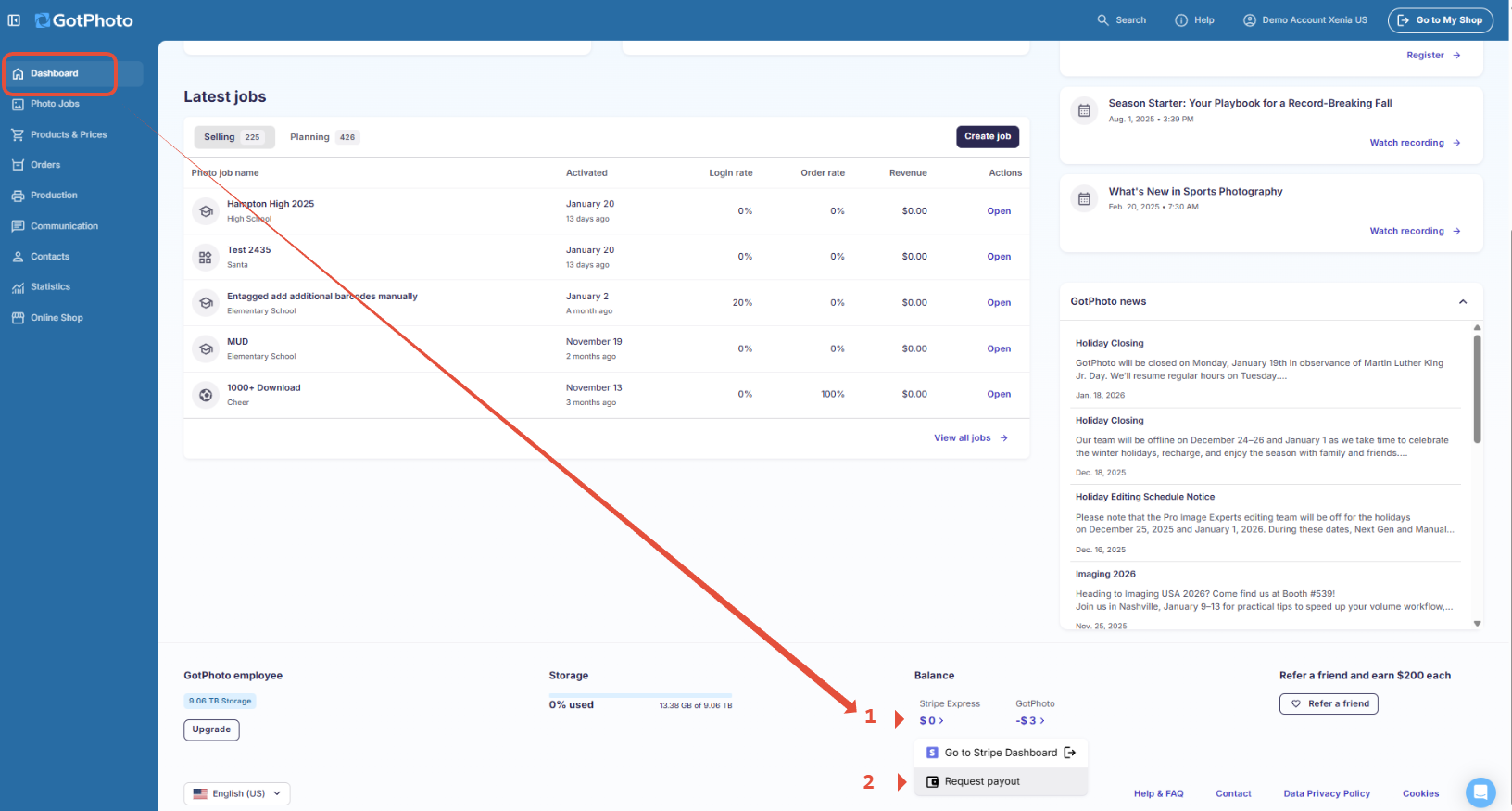Viewport: 1512px width, 811px height.
Task: Click the Create job button
Action: coord(988,136)
